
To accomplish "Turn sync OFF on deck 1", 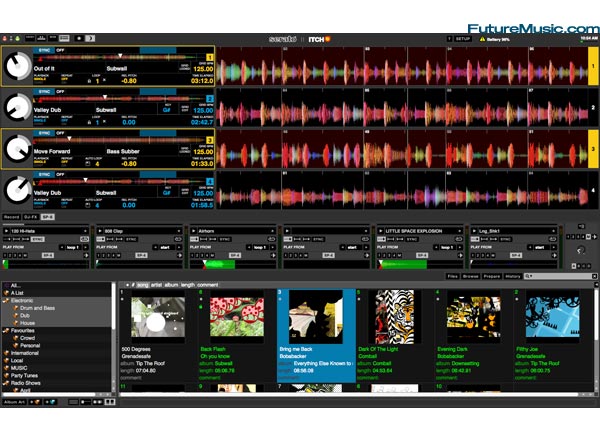I will click(x=60, y=50).
